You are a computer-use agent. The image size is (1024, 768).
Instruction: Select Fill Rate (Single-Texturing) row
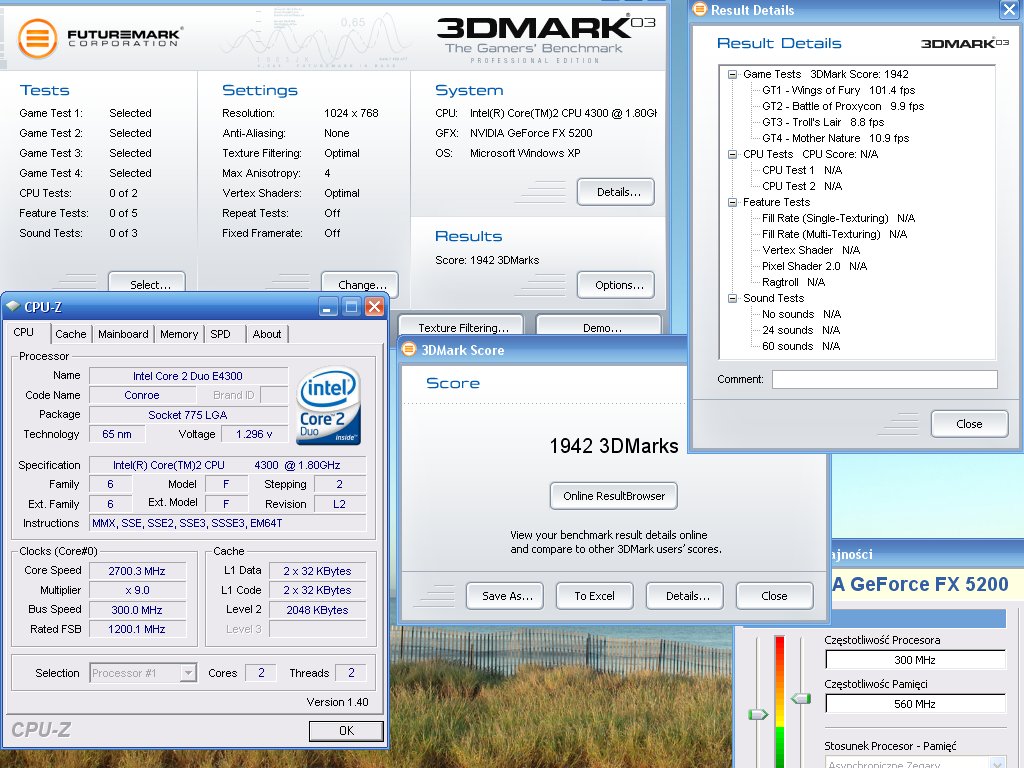point(839,218)
